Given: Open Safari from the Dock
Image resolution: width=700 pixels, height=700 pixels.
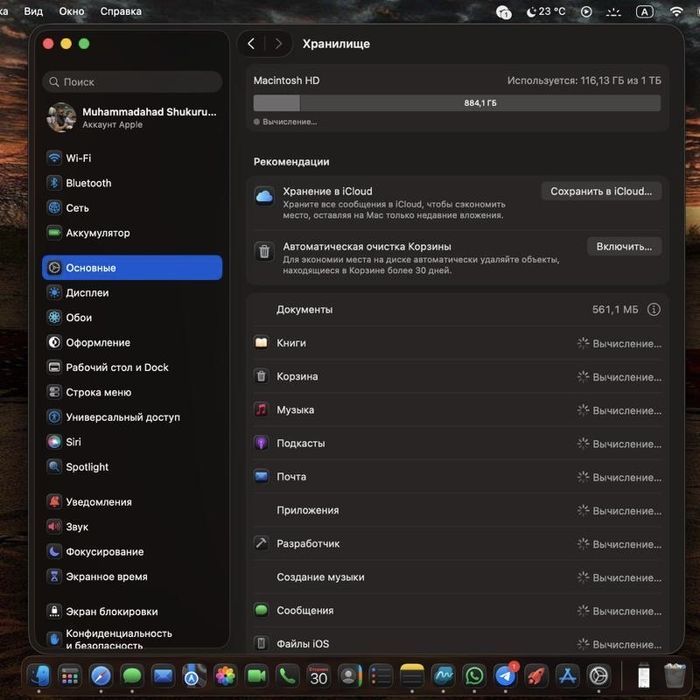Looking at the screenshot, I should pos(101,676).
